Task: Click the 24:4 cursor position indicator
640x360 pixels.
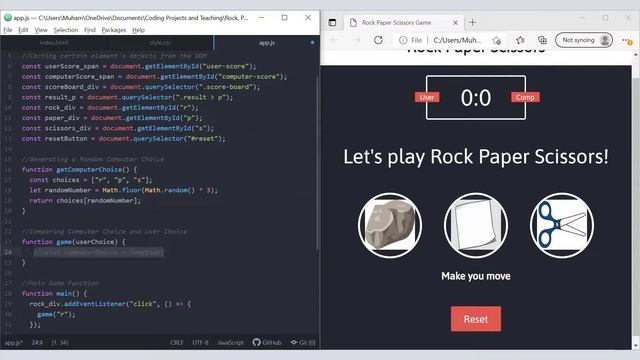Action: pyautogui.click(x=37, y=342)
